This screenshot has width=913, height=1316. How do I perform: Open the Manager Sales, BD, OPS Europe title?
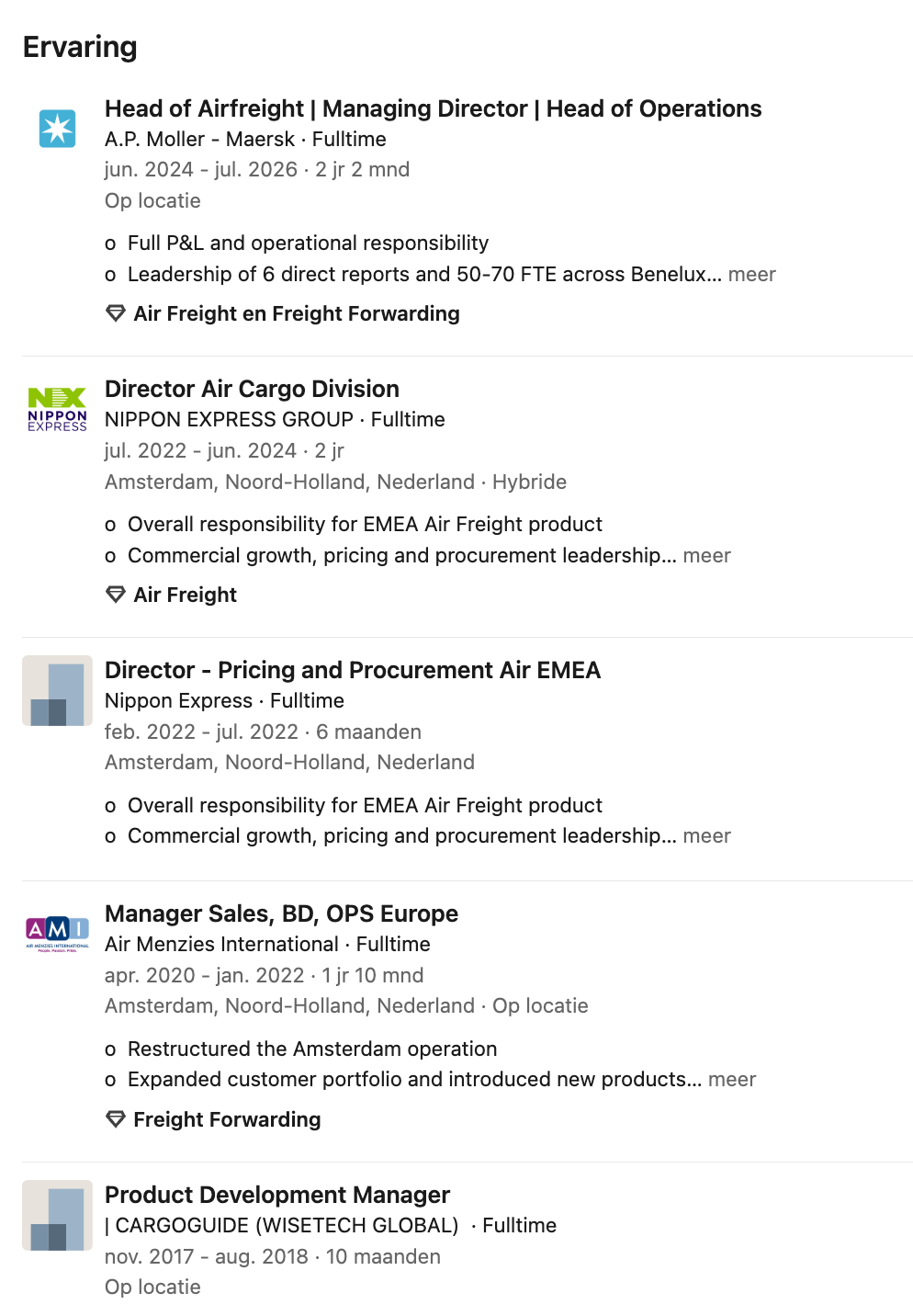281,913
